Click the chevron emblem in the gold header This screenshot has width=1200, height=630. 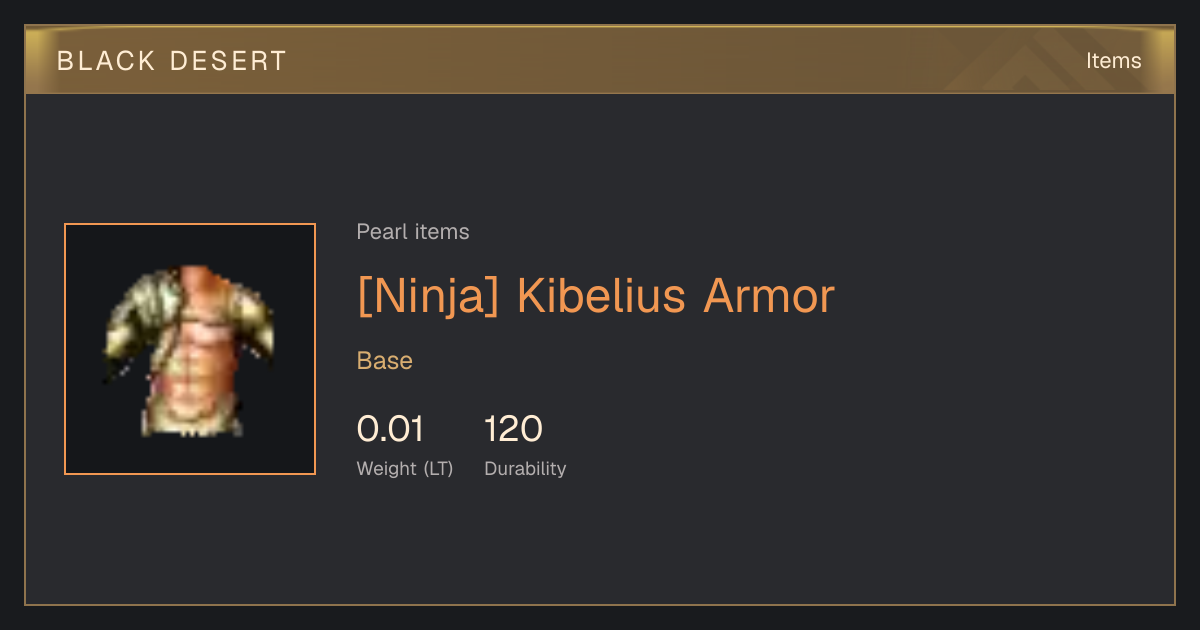pos(1040,61)
